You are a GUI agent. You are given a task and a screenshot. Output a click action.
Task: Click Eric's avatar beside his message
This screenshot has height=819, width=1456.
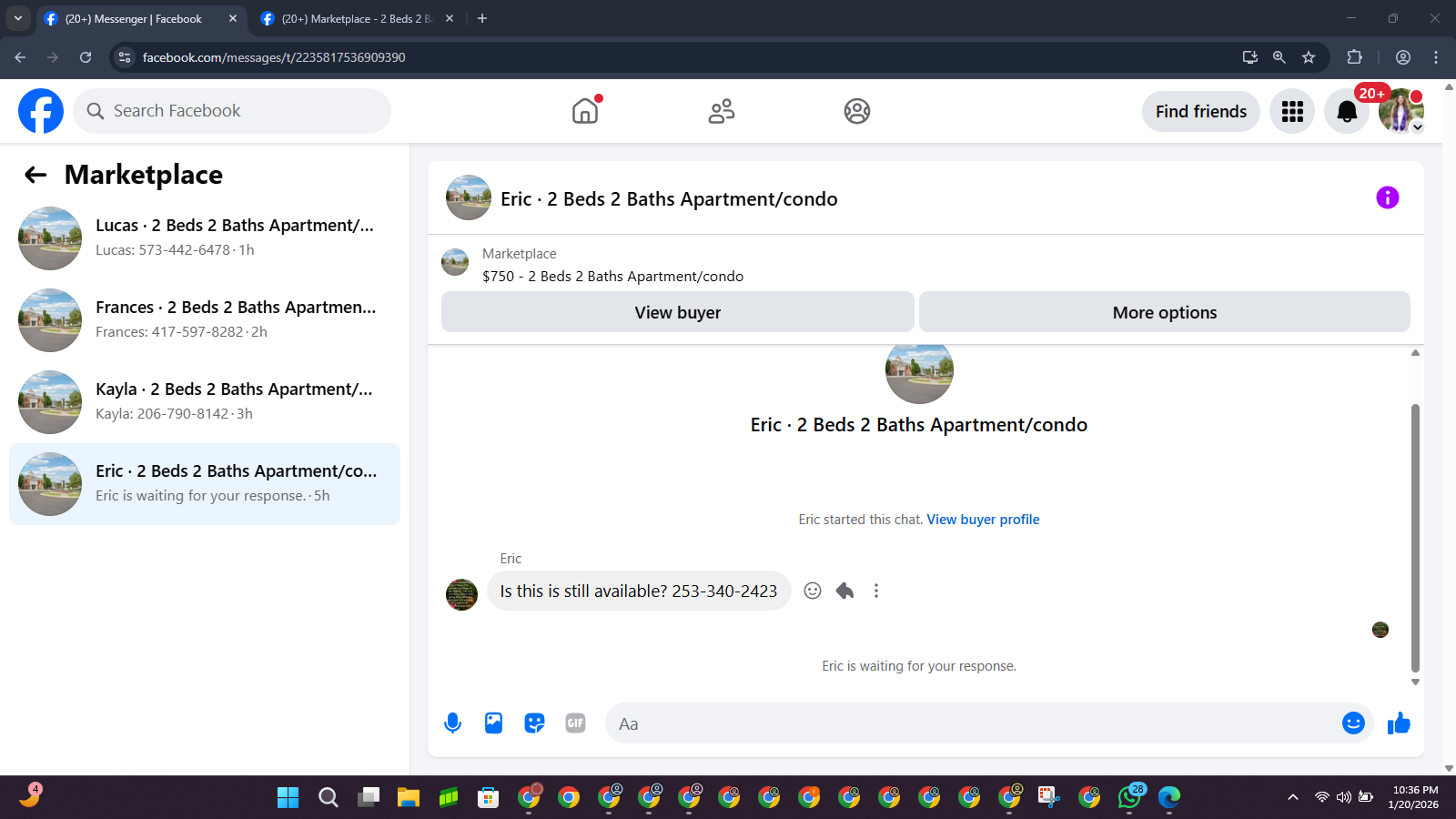point(461,594)
